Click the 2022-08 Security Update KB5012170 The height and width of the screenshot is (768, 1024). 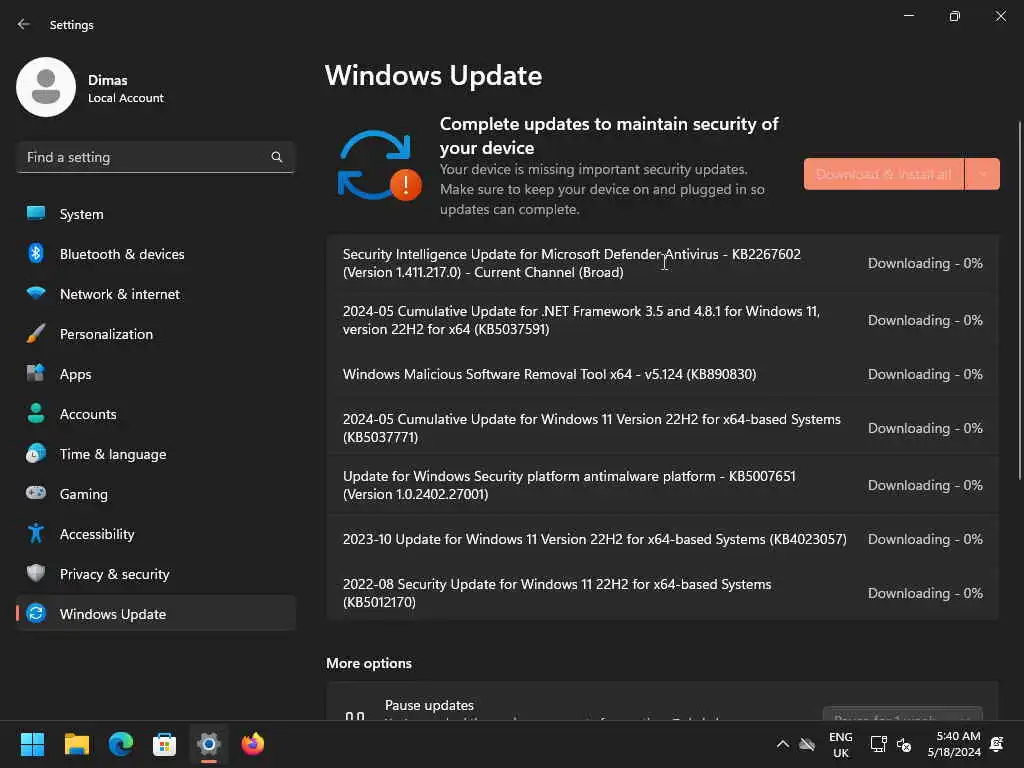click(x=662, y=593)
